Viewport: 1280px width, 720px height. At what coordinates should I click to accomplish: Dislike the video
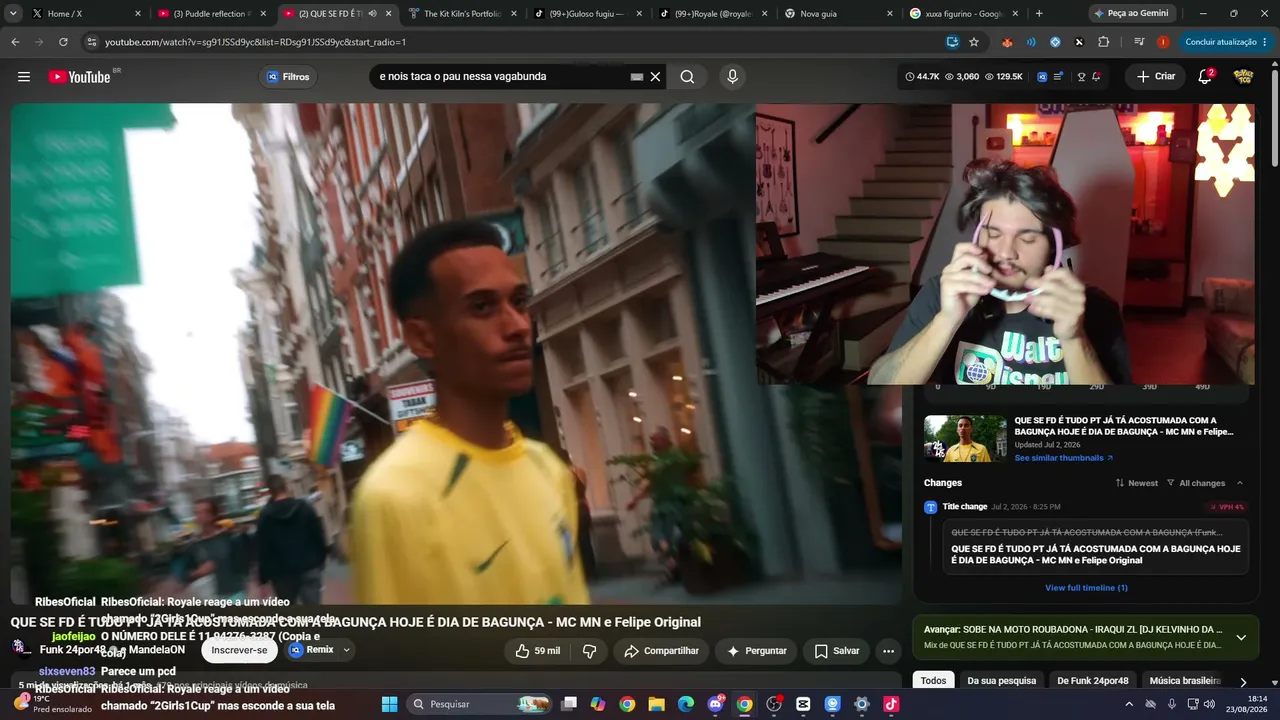[589, 651]
